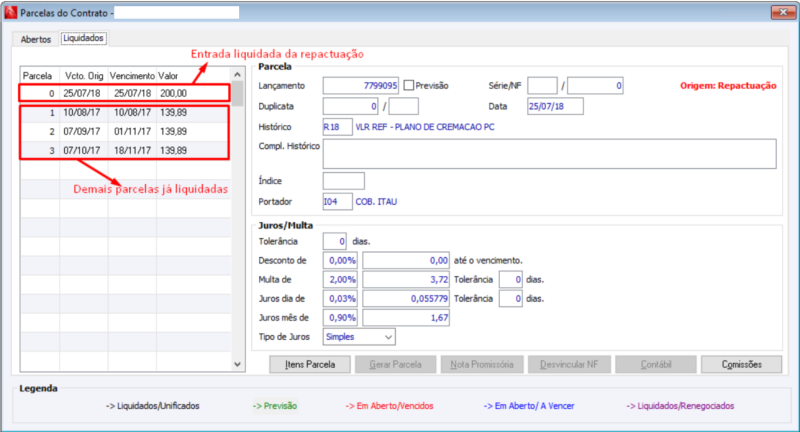Click the Juros mês value 1,67

click(406, 318)
